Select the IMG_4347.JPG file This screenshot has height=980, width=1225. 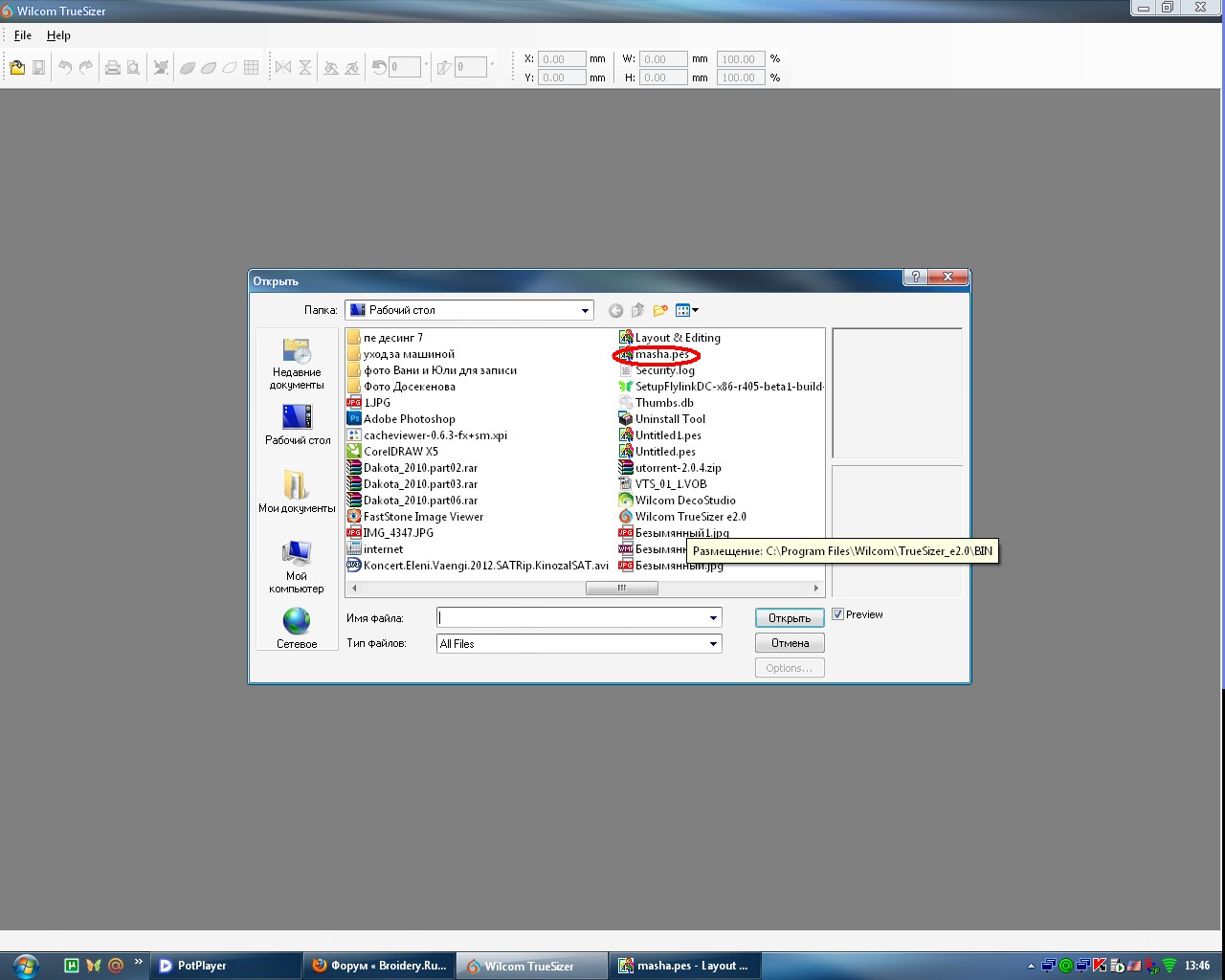pos(390,533)
